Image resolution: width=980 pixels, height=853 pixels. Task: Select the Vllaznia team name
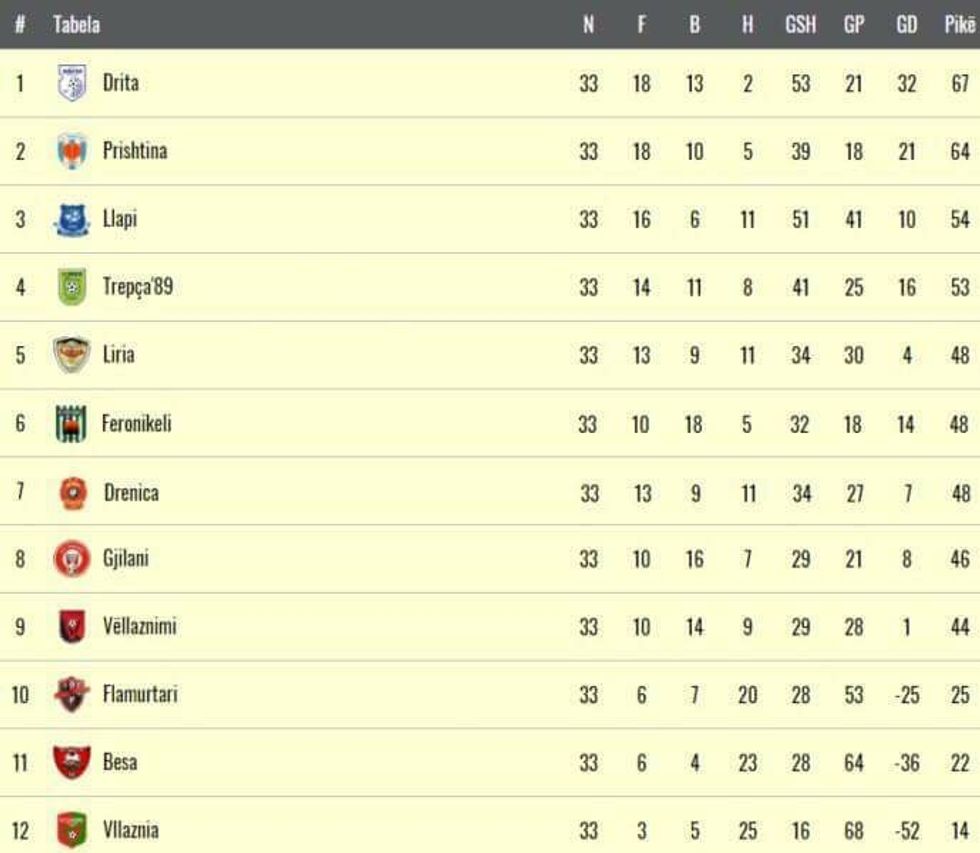[x=130, y=830]
